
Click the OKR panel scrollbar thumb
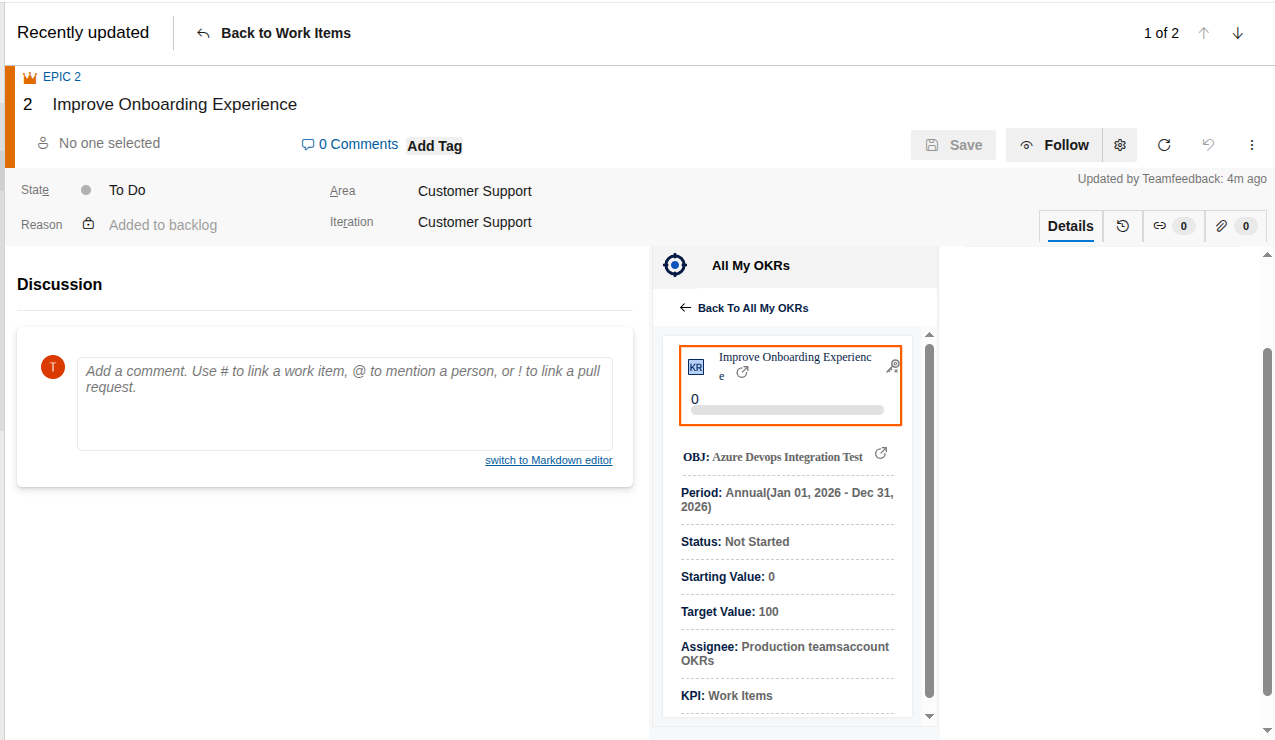(x=929, y=520)
